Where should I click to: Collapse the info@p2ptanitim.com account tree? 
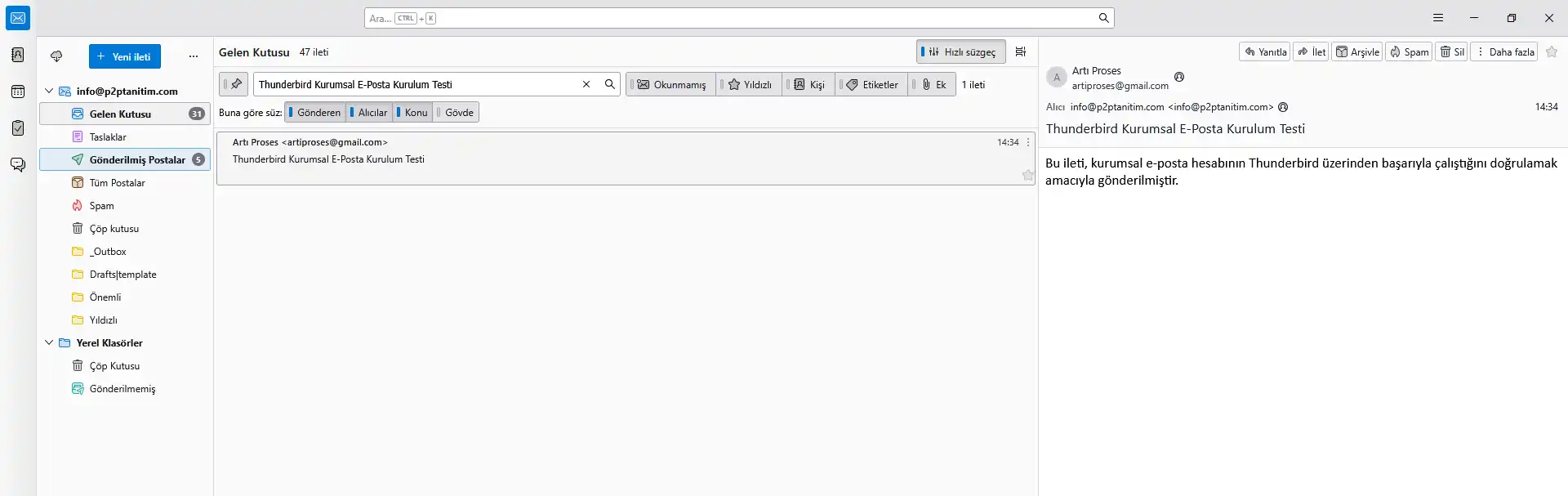[49, 91]
